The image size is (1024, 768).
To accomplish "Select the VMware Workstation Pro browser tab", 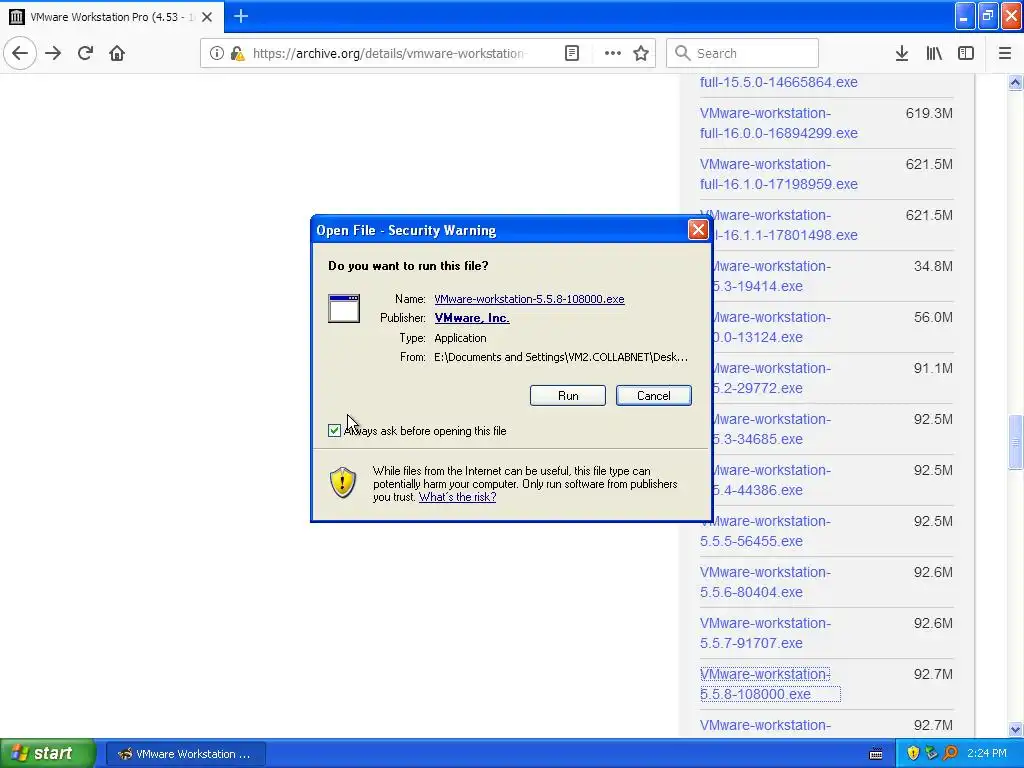I will pos(112,17).
